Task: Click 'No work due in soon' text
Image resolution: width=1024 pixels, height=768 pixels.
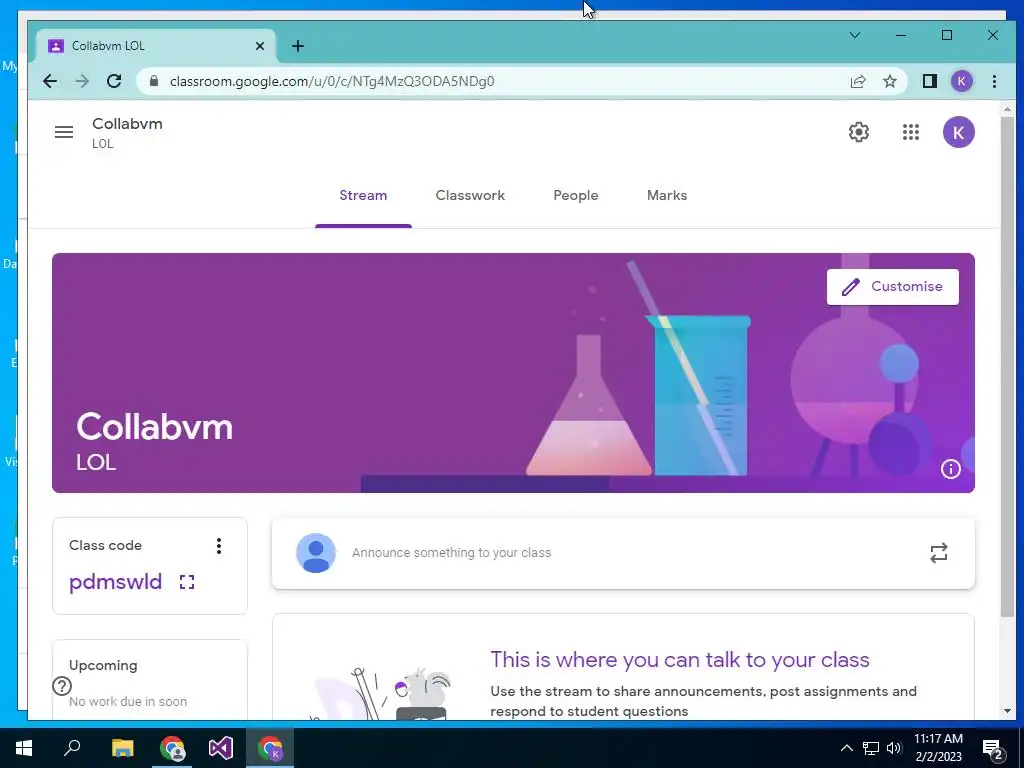Action: click(128, 701)
